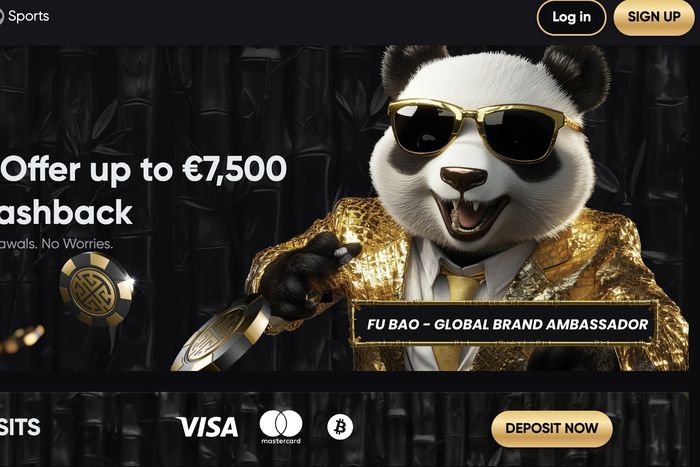Image resolution: width=700 pixels, height=467 pixels.
Task: Click the panda mascot's nose
Action: point(463,178)
